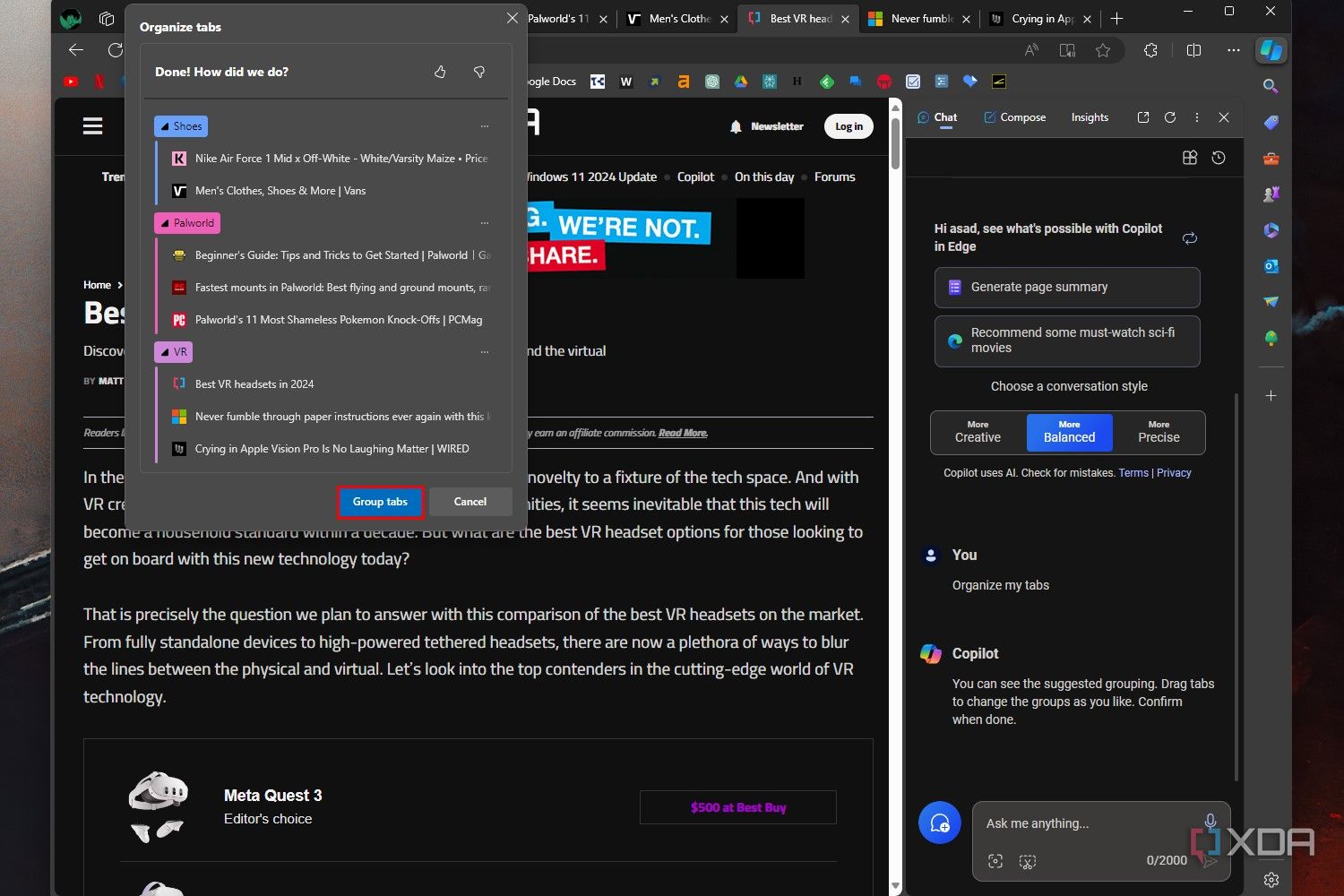Click the Ask me anything input field

1075,823
